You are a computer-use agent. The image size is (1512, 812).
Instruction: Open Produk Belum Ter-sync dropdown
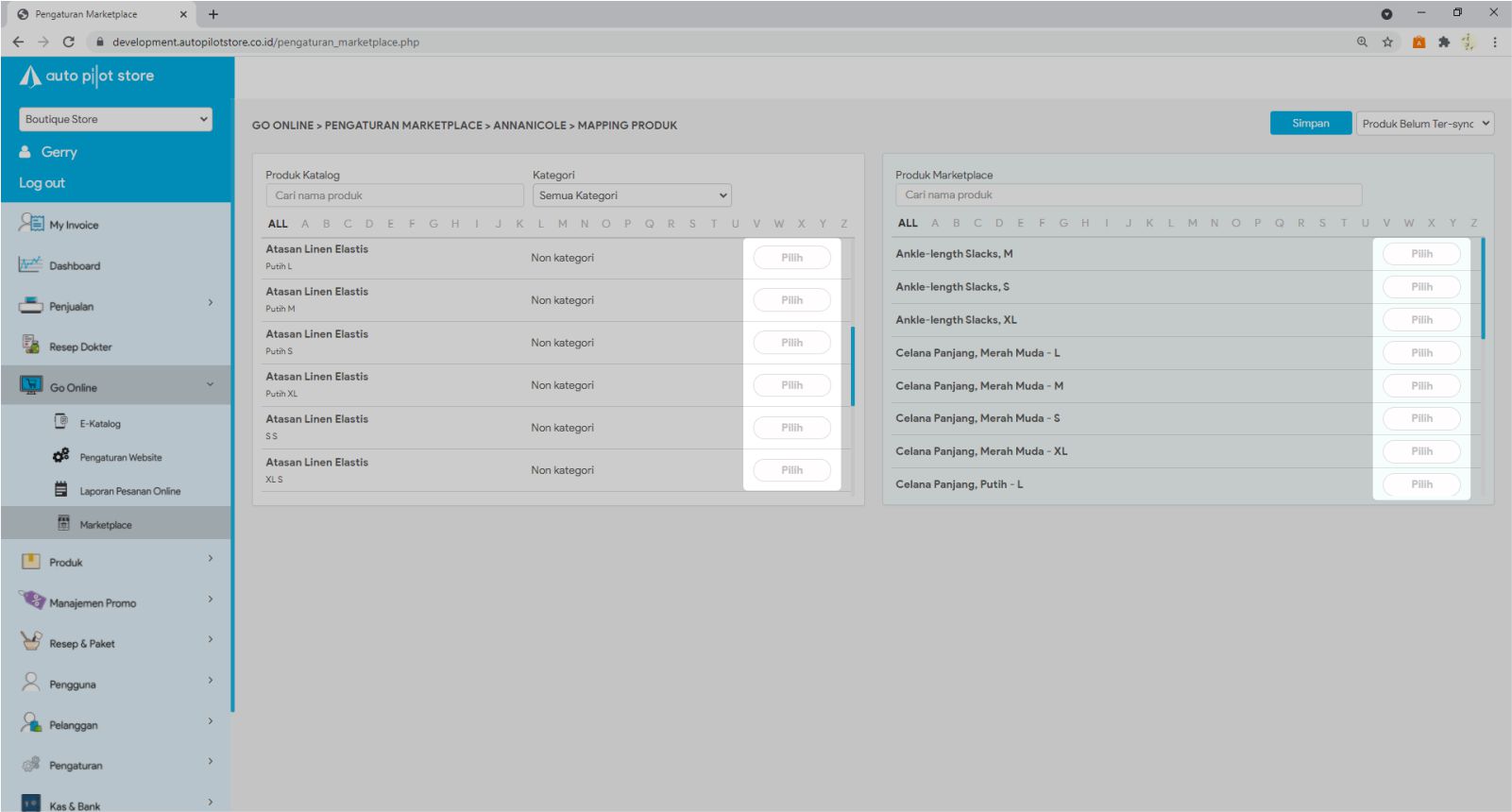[x=1425, y=124]
